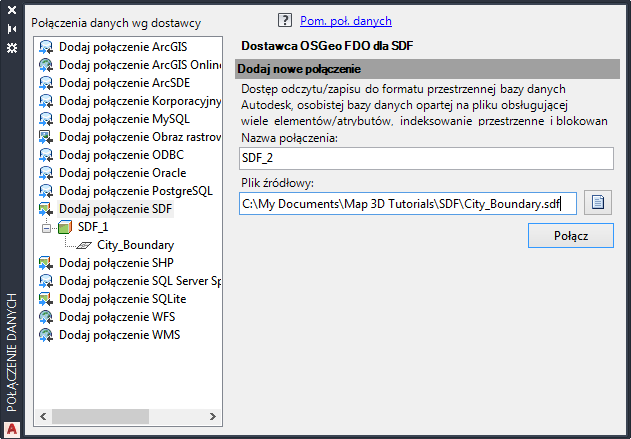Viewport: 631px width, 439px height.
Task: Click the Dodaj nowe połączenie header
Action: coord(427,69)
